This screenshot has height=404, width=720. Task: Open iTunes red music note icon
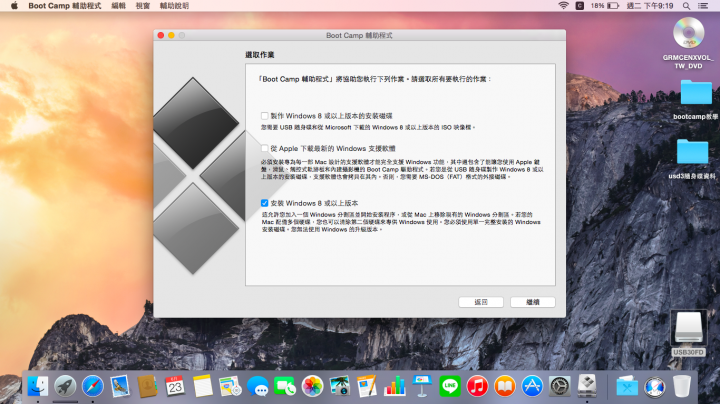coord(477,386)
